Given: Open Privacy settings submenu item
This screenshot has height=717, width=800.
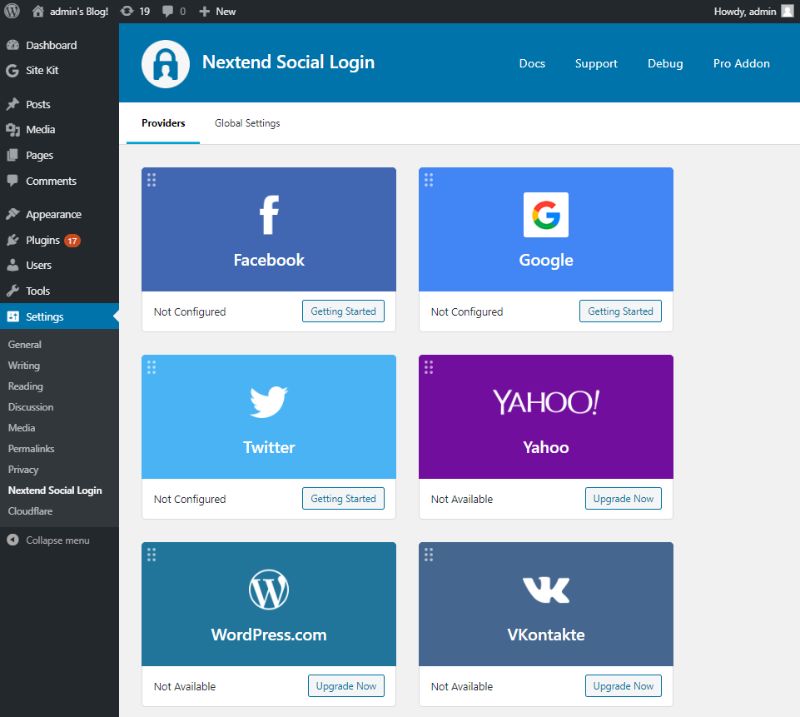Looking at the screenshot, I should point(23,469).
